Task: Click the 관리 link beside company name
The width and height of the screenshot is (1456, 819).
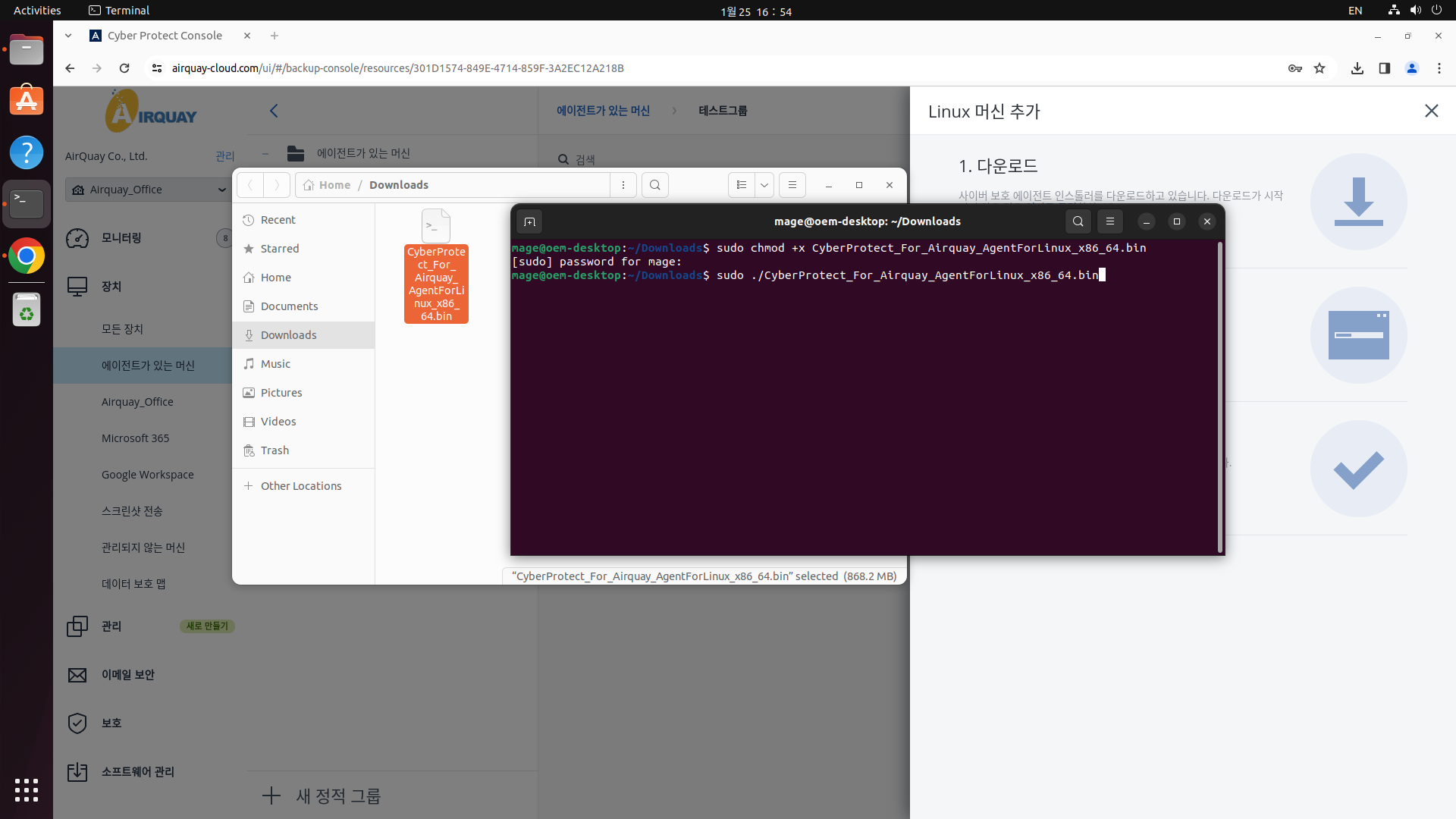Action: 224,156
